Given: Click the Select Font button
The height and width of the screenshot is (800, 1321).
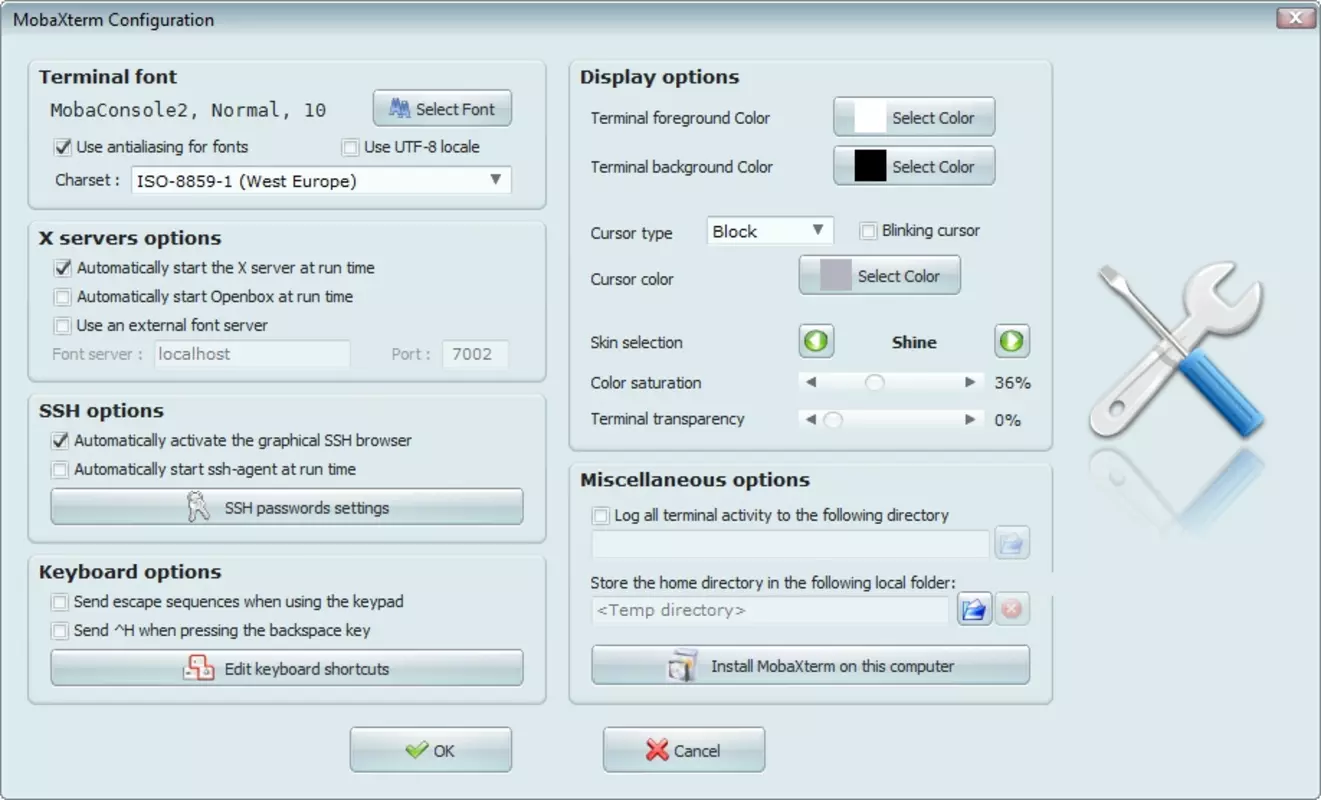Looking at the screenshot, I should click(442, 109).
